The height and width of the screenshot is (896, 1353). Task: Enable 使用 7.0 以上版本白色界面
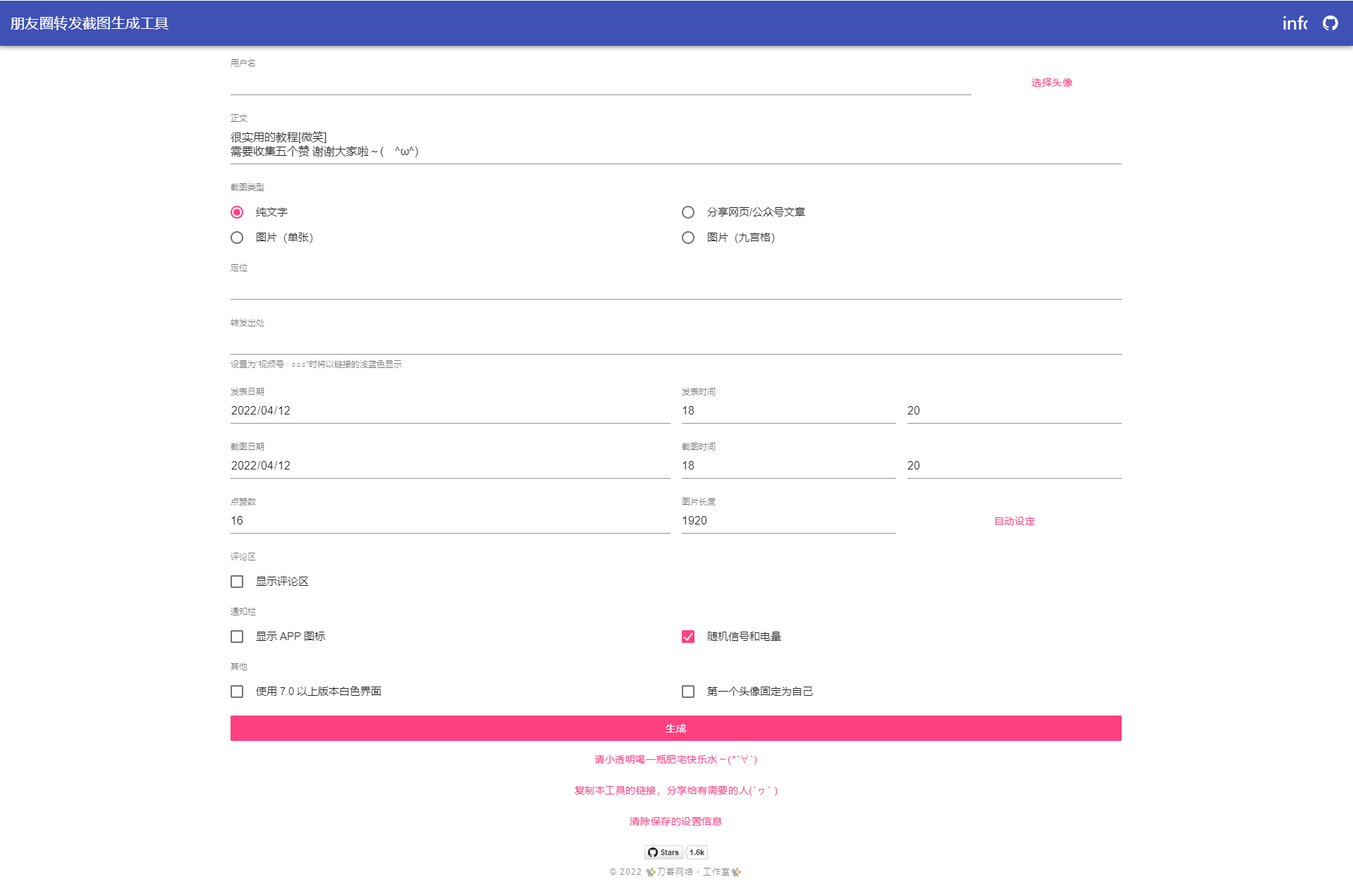point(237,691)
